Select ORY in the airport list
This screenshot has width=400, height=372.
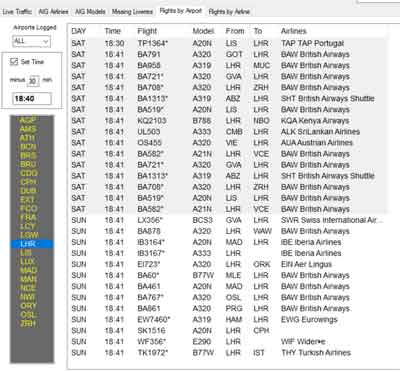pyautogui.click(x=28, y=306)
